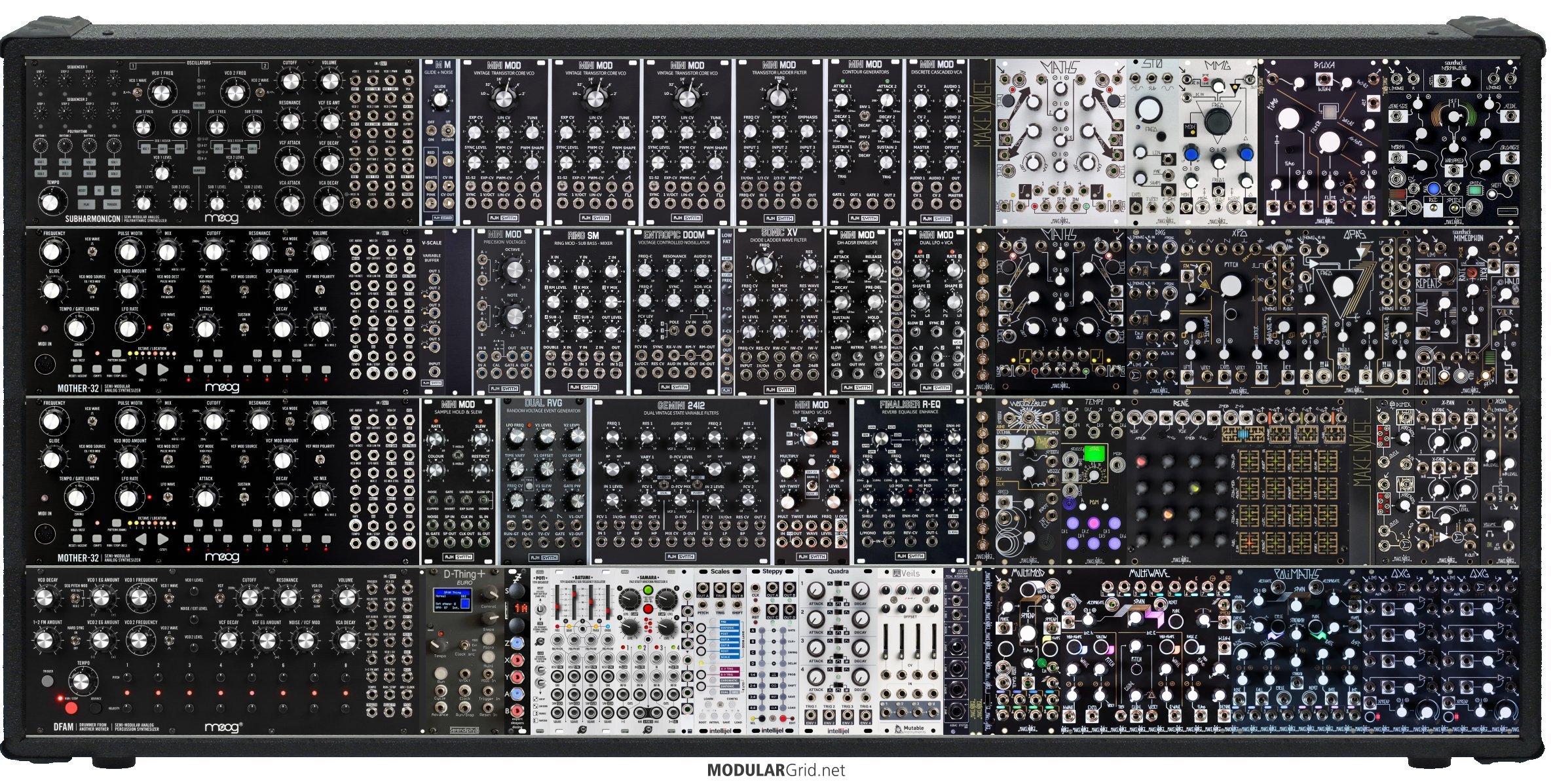1553x784 pixels.
Task: Toggle the VCF MOD POLARITY switch on upper Mother-32
Action: click(320, 289)
